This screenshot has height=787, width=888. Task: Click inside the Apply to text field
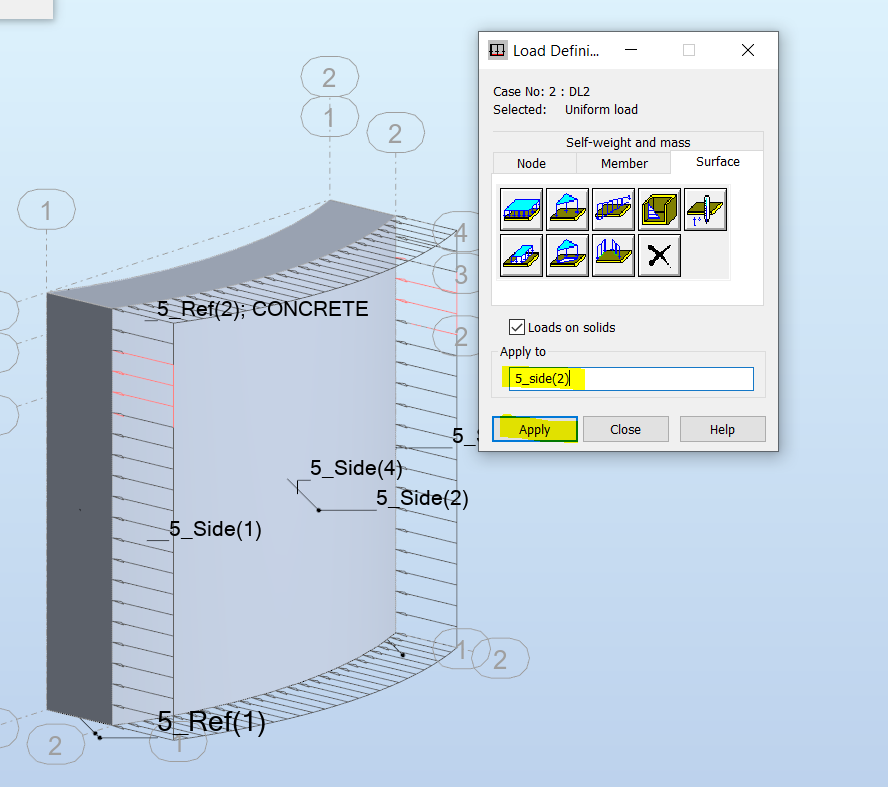(x=630, y=378)
